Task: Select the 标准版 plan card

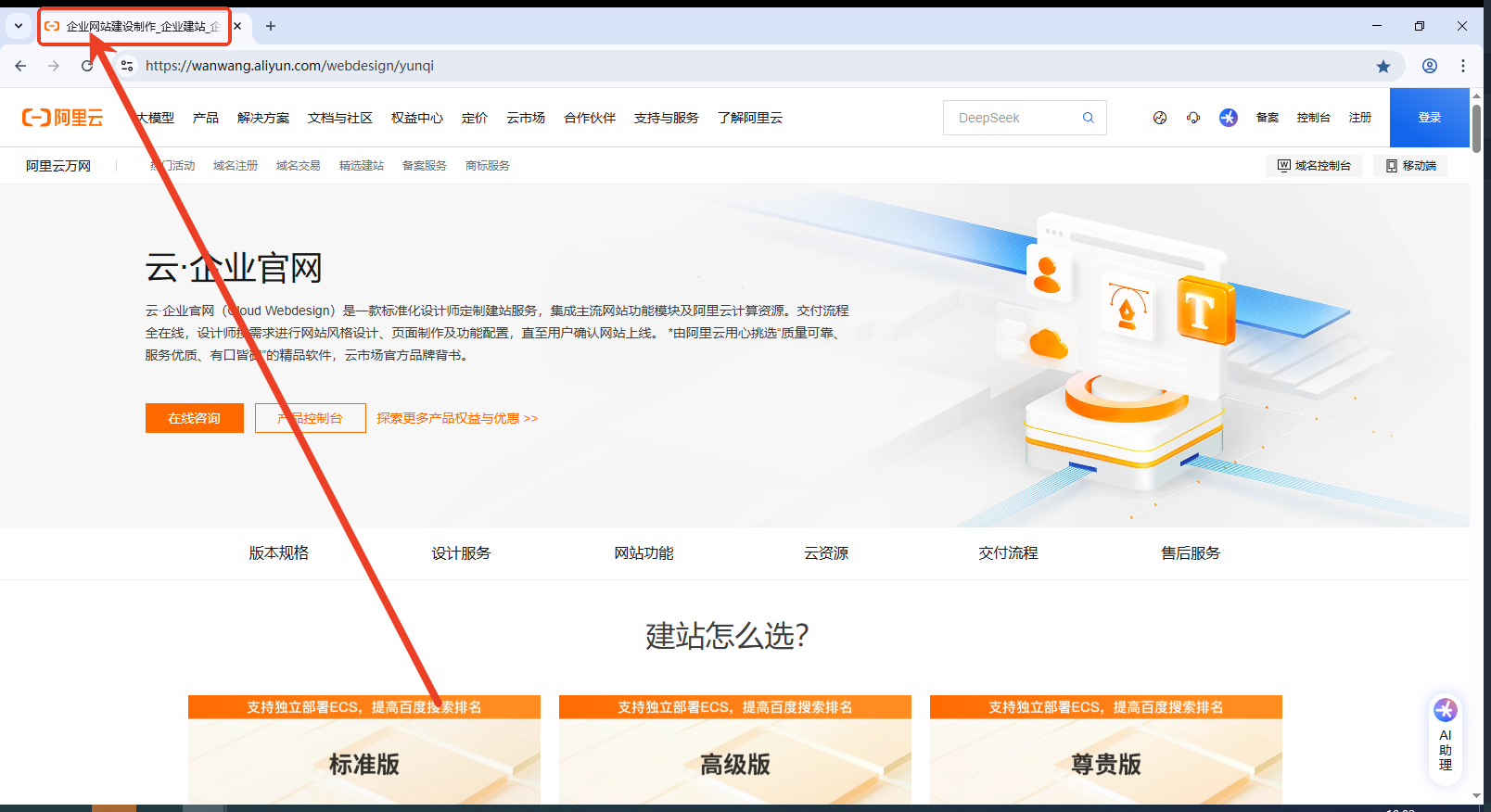Action: click(364, 750)
